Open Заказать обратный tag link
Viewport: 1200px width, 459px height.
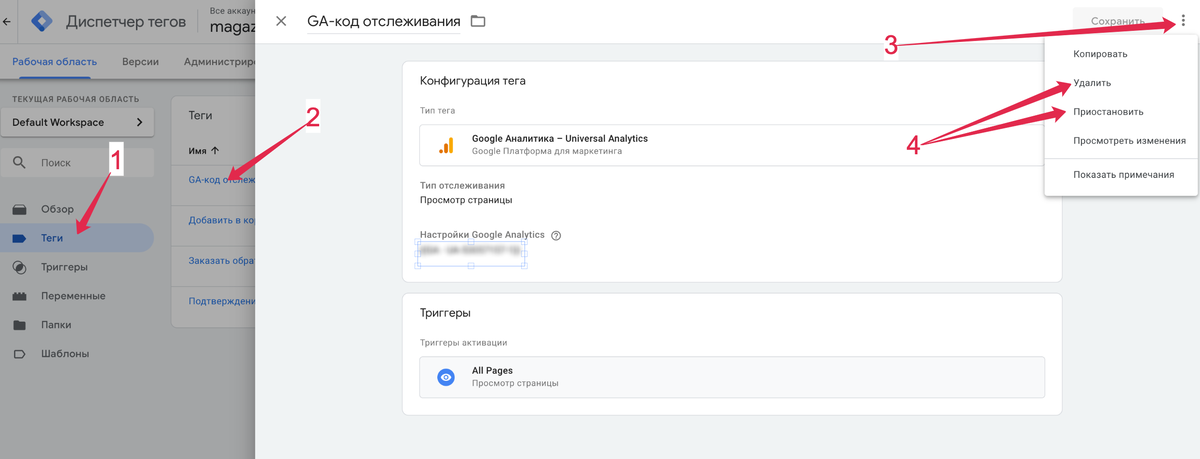(x=222, y=261)
